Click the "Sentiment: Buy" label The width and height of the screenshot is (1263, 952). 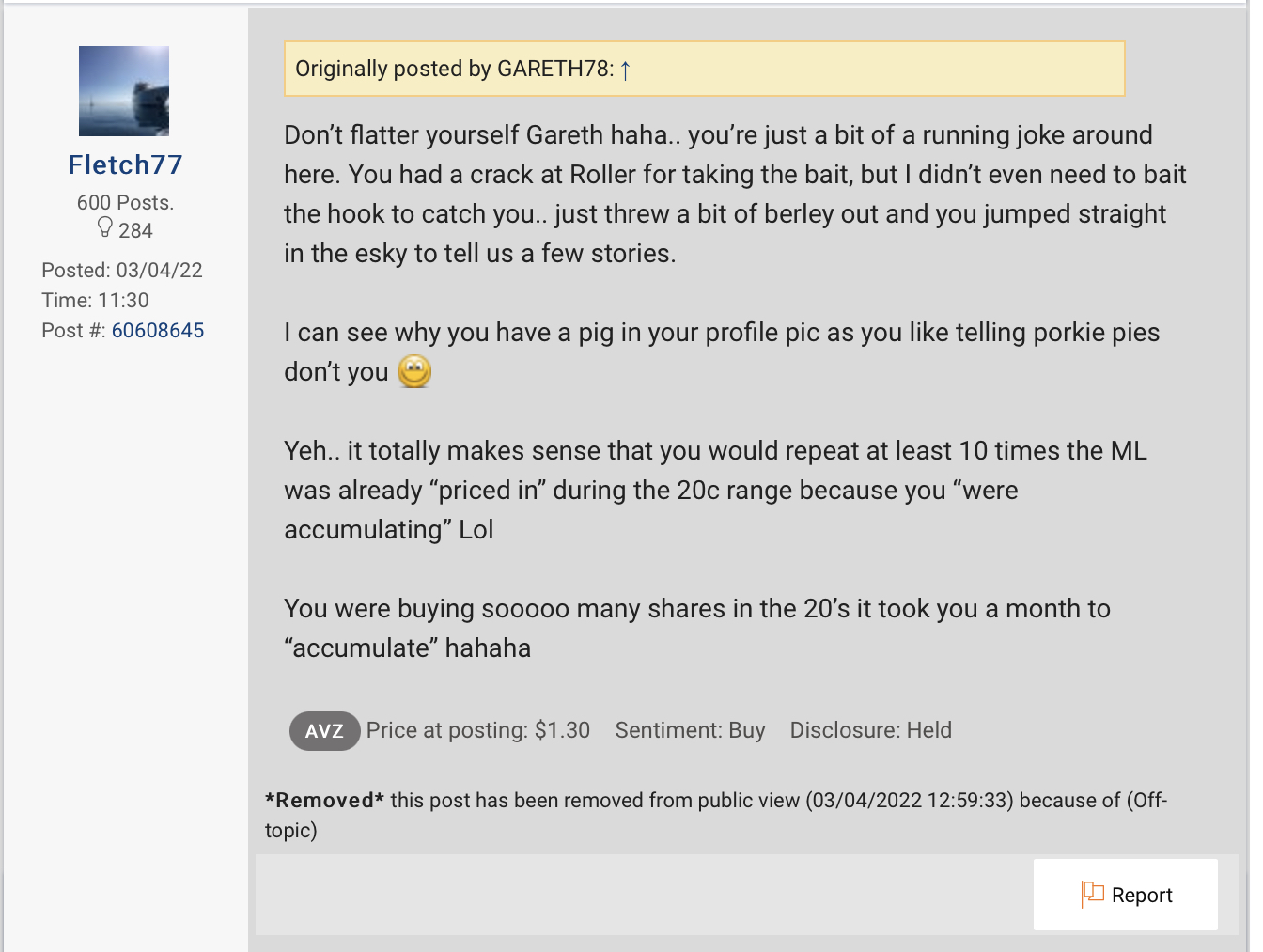point(690,731)
